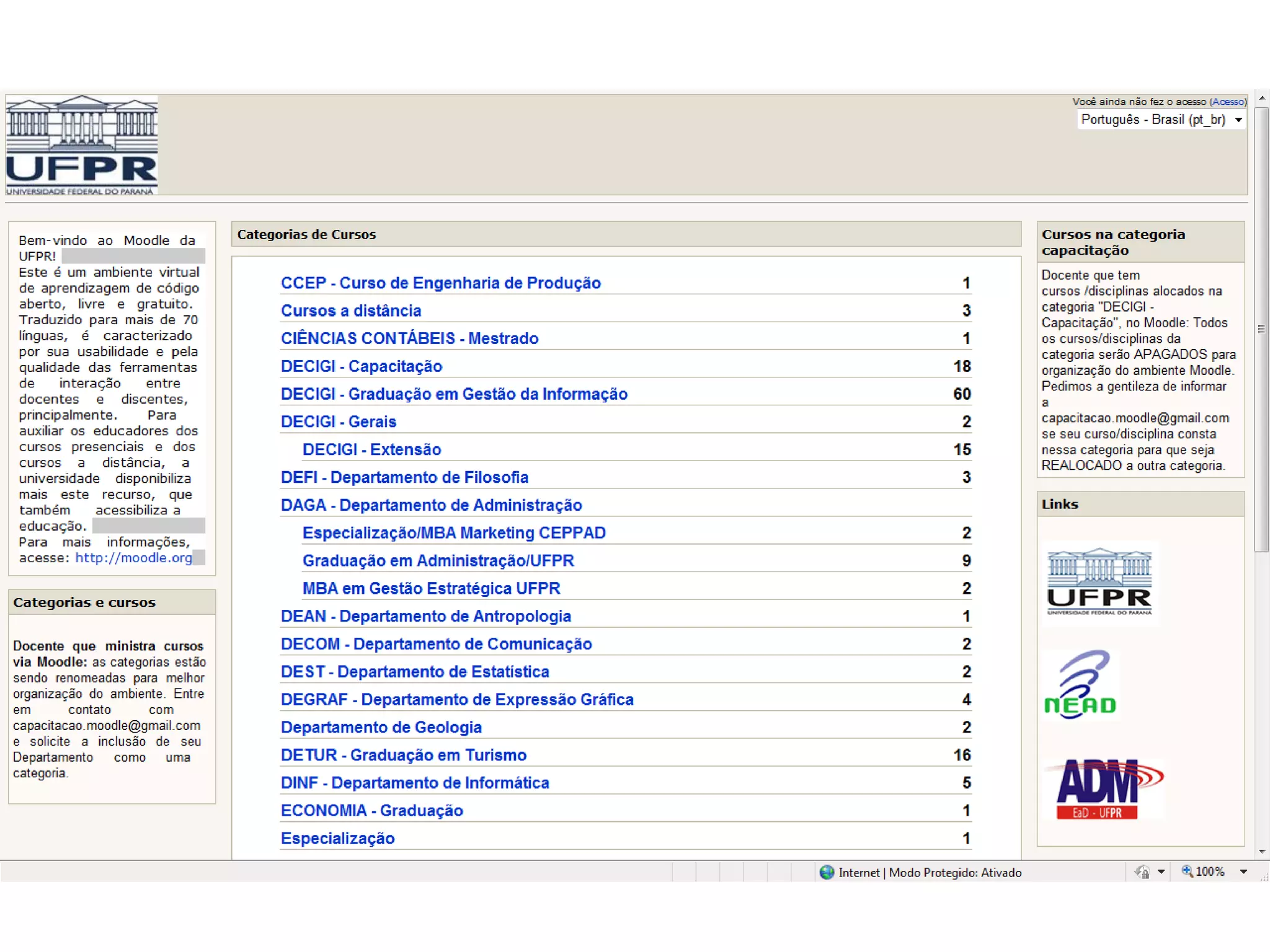This screenshot has height=952, width=1270.
Task: Click the zoom magnifier icon at 100%
Action: pyautogui.click(x=1187, y=871)
